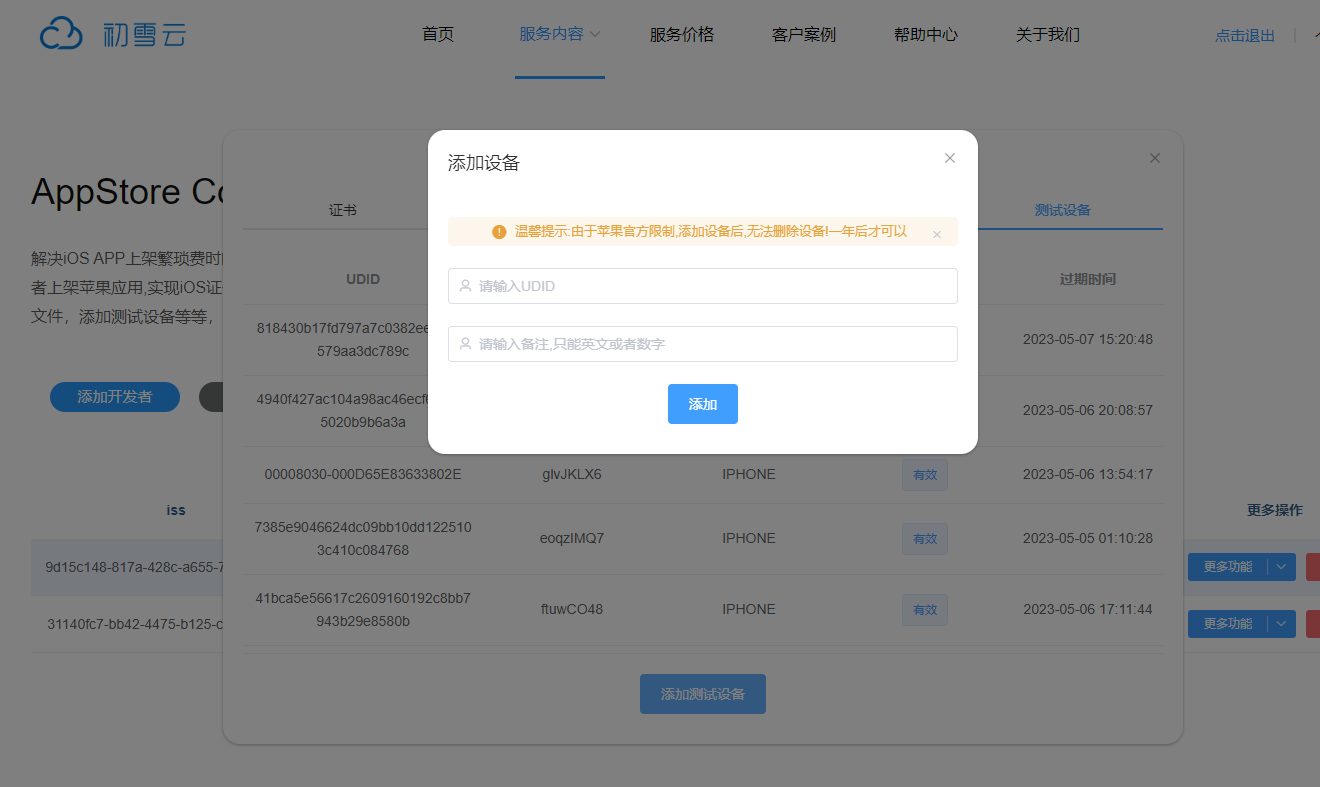Open 客户案例 in the top navigation
The height and width of the screenshot is (787, 1320).
pyautogui.click(x=804, y=35)
